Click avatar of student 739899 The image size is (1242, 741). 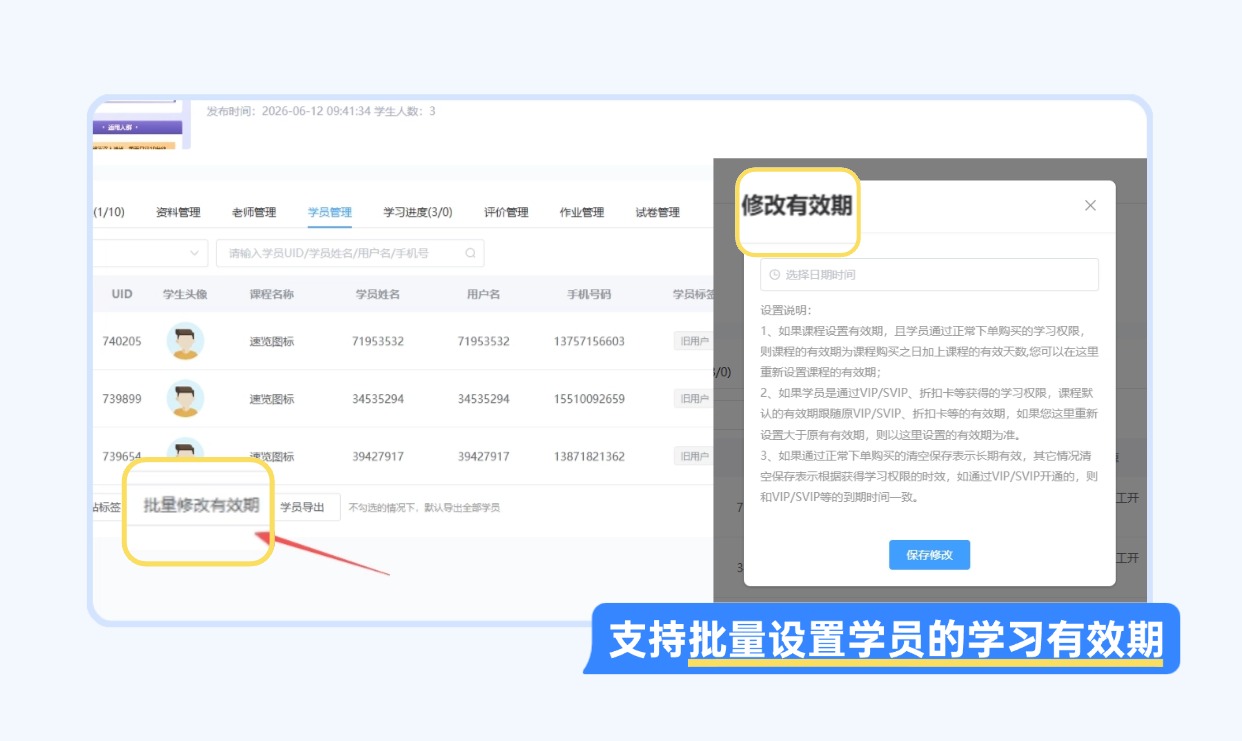185,399
